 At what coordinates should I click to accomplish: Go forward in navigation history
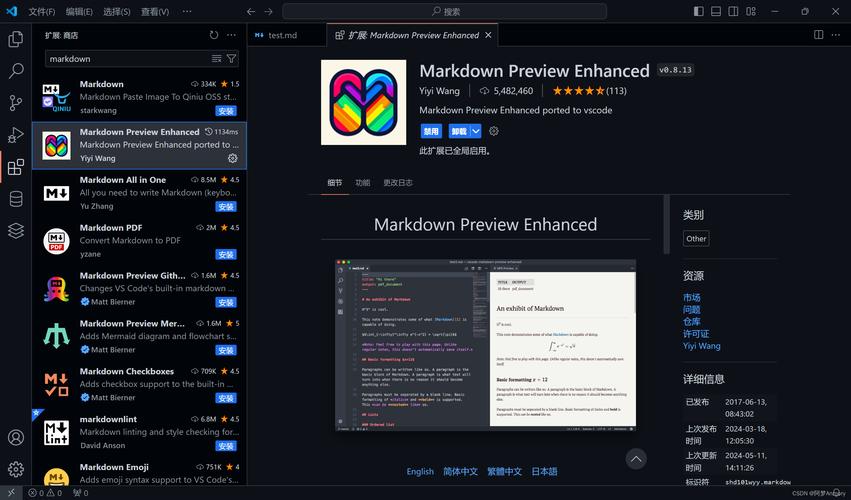pyautogui.click(x=268, y=11)
